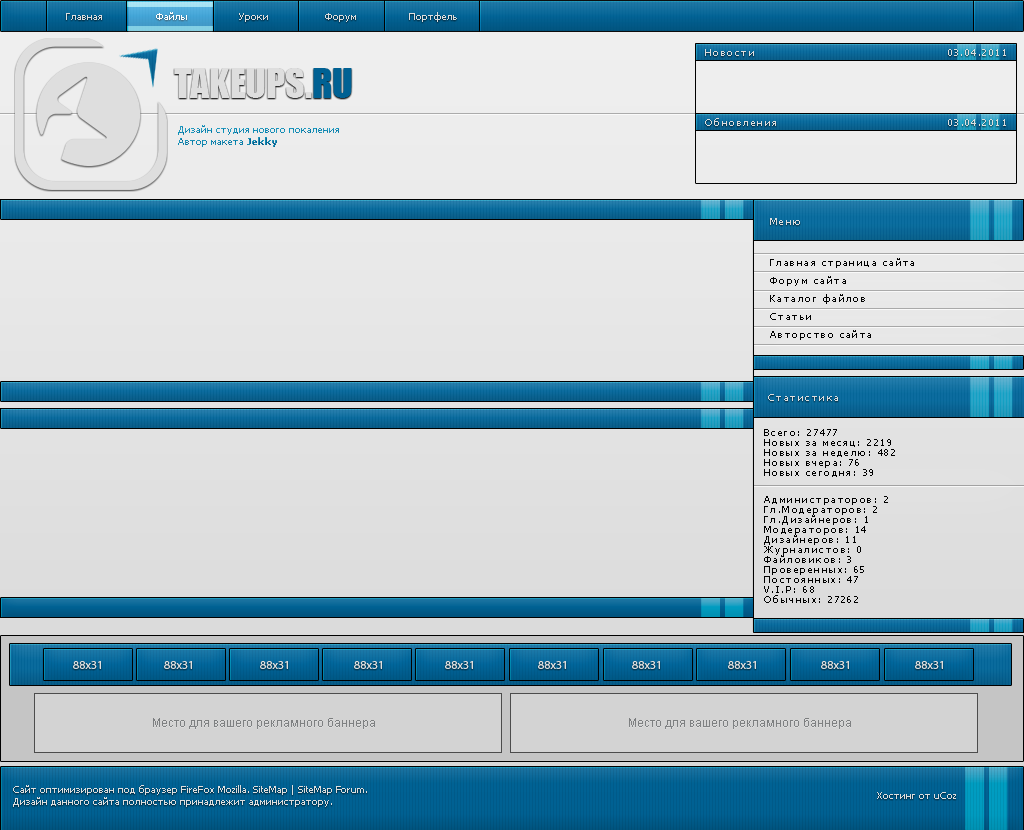Click the rightmost 88x31 banner button
This screenshot has width=1024, height=830.
(x=929, y=665)
